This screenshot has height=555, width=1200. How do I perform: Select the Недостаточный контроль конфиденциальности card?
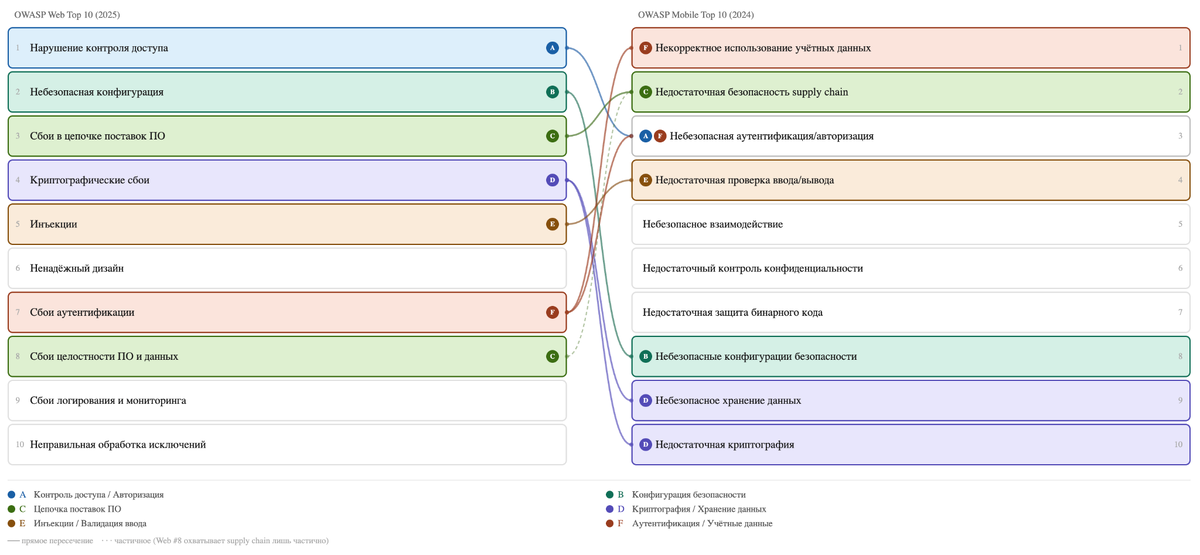tap(911, 268)
